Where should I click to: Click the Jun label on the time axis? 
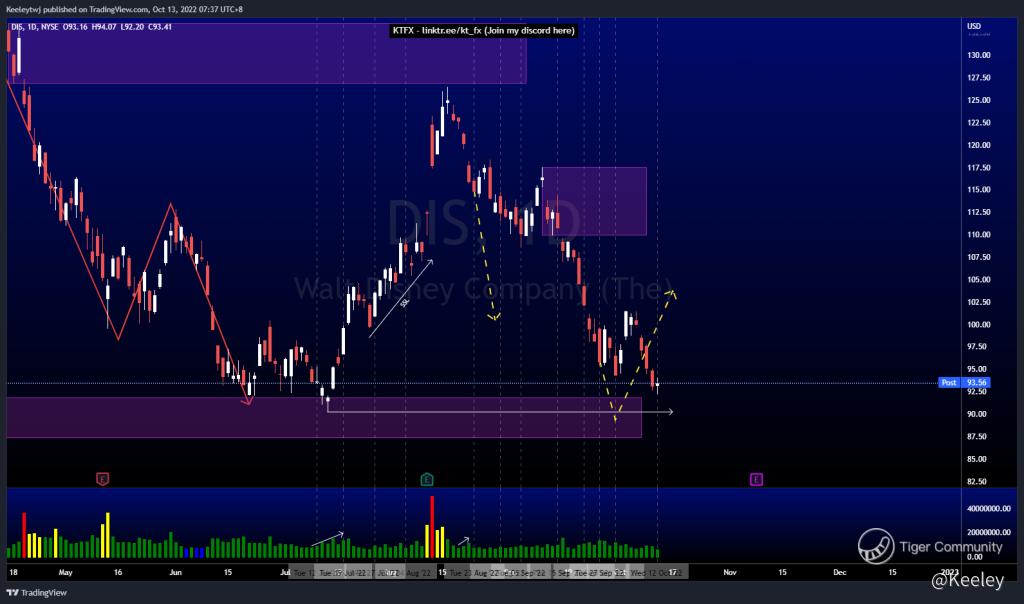175,573
